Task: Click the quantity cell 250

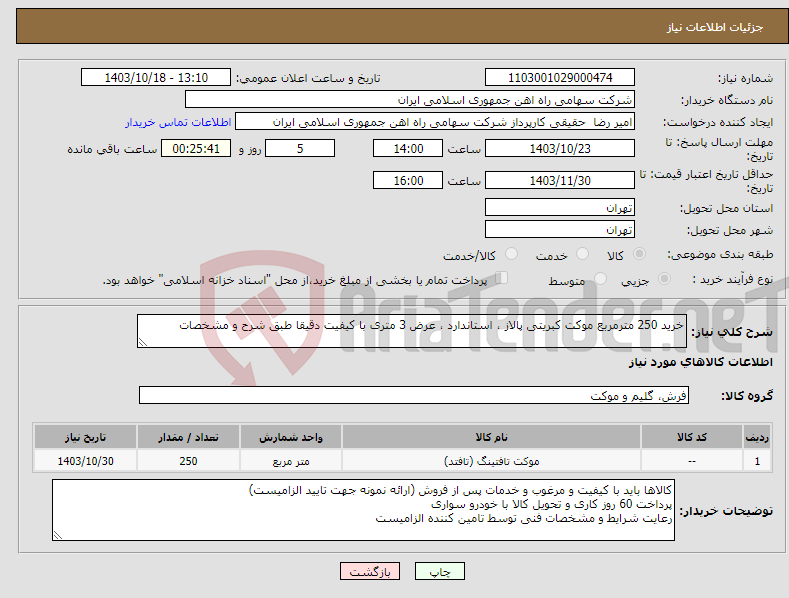Action: tap(188, 461)
